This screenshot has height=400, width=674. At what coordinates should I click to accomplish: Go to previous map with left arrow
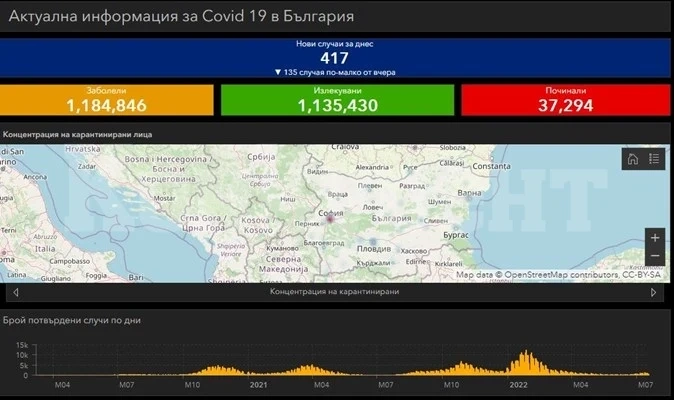16,293
